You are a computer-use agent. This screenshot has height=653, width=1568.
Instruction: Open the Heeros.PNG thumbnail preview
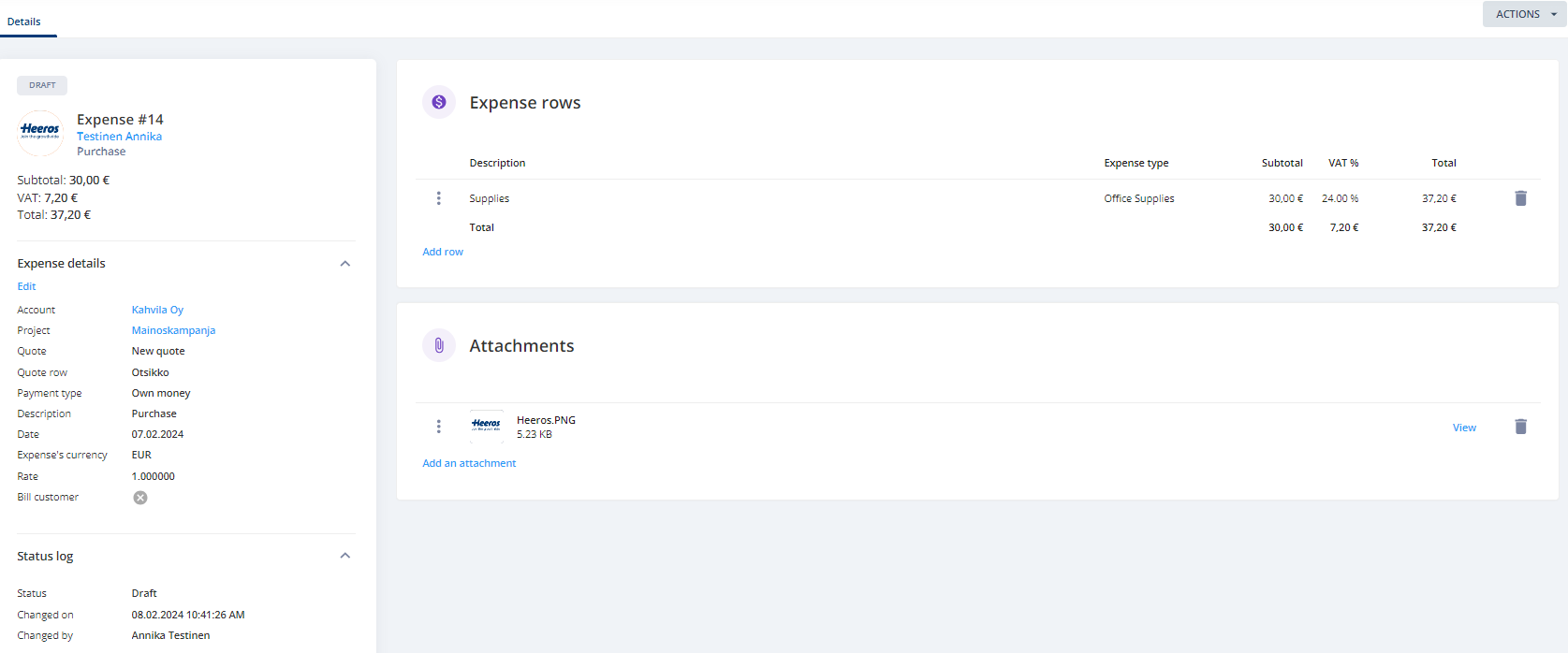486,427
